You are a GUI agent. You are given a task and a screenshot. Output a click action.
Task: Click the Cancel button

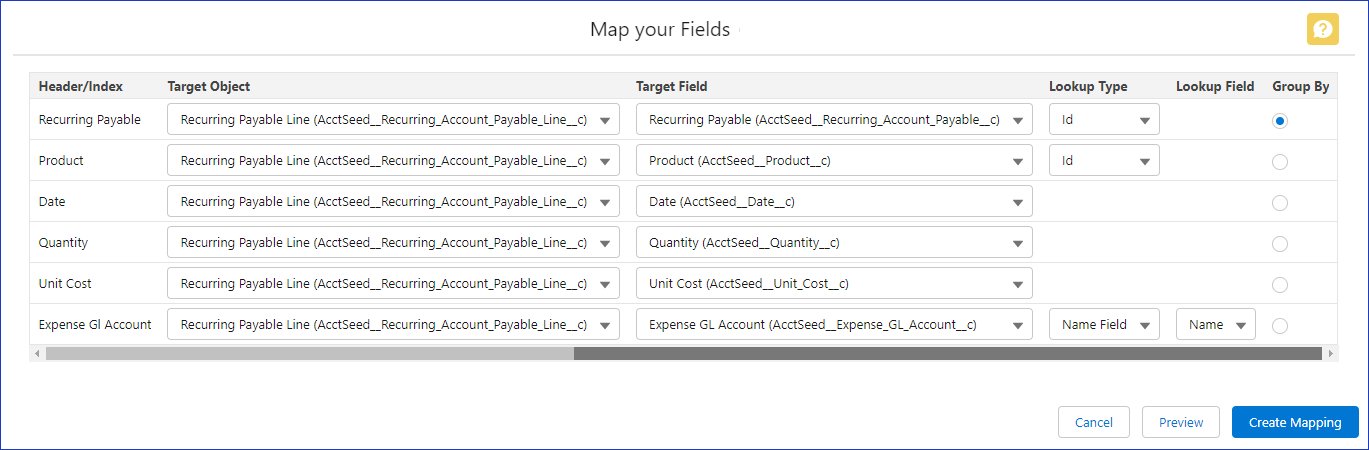point(1093,422)
